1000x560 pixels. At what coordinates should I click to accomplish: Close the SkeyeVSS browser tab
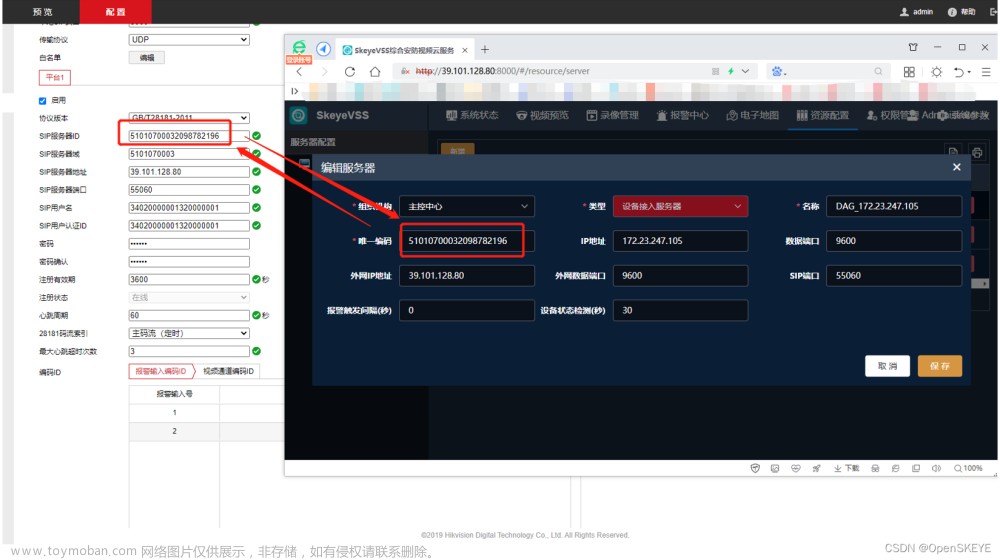click(x=465, y=50)
